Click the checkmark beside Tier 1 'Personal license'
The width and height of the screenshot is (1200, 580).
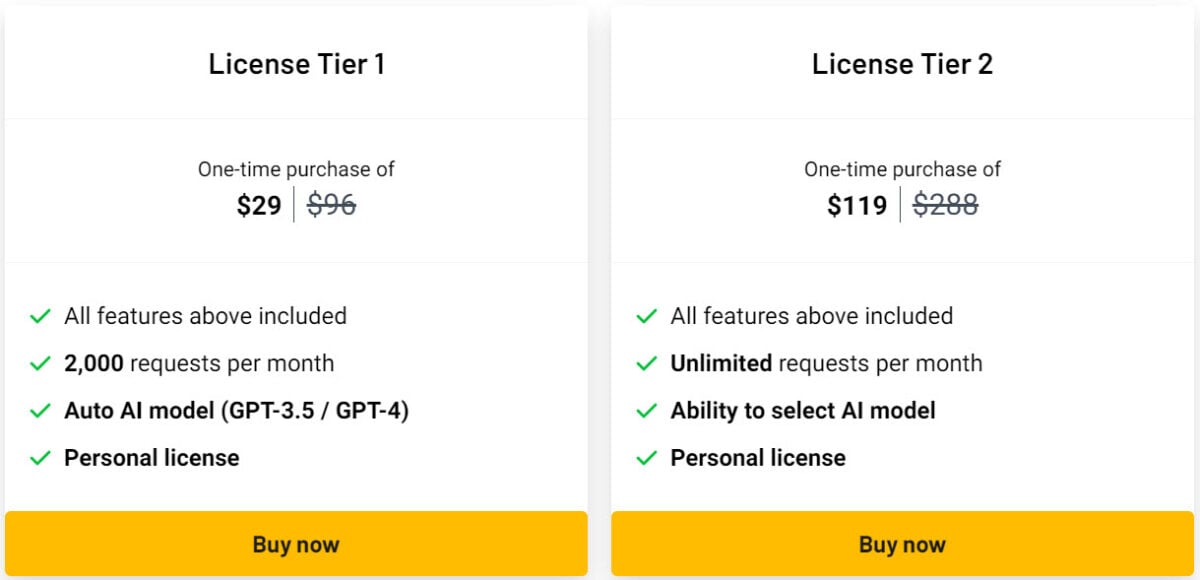tap(40, 458)
